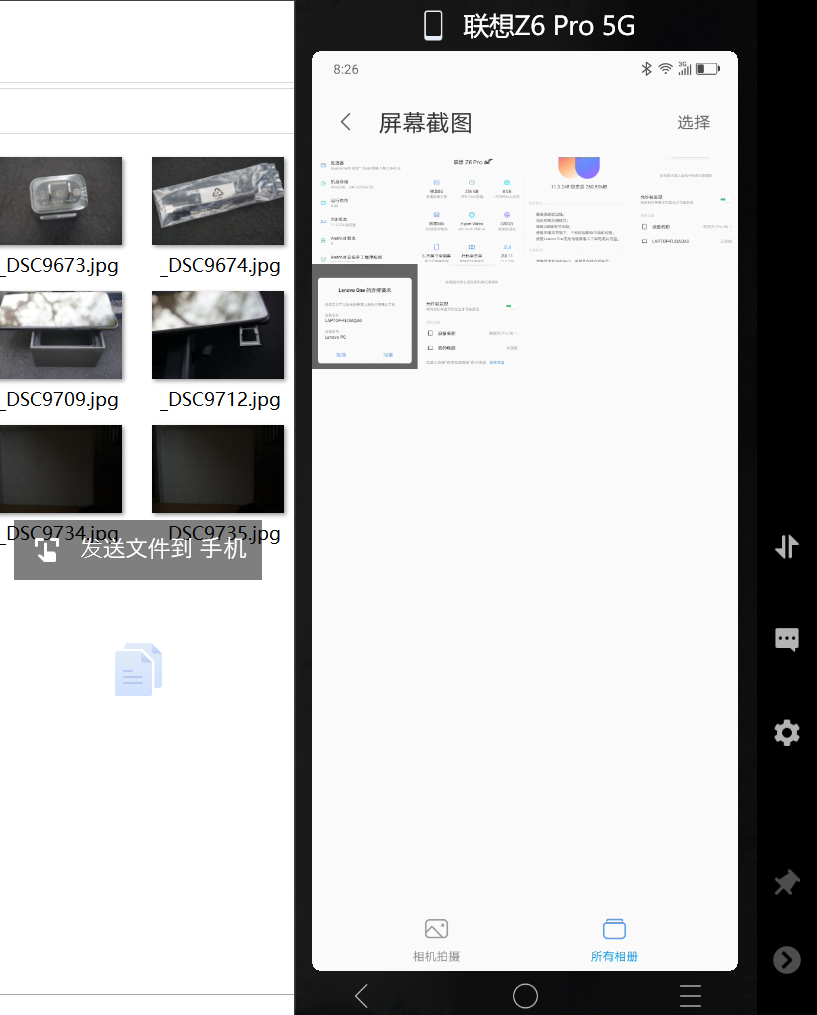
Task: Click the phone icon next to 联想Z6 Pro 5G
Action: pyautogui.click(x=433, y=26)
